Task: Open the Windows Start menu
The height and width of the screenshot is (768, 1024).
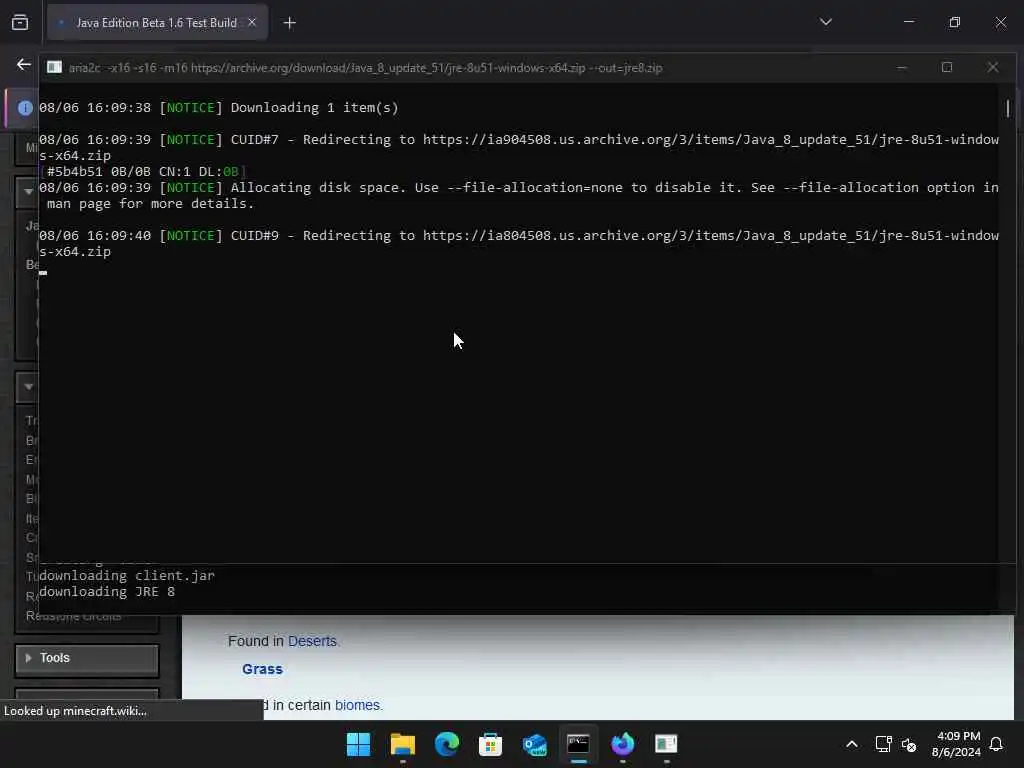Action: pyautogui.click(x=358, y=744)
